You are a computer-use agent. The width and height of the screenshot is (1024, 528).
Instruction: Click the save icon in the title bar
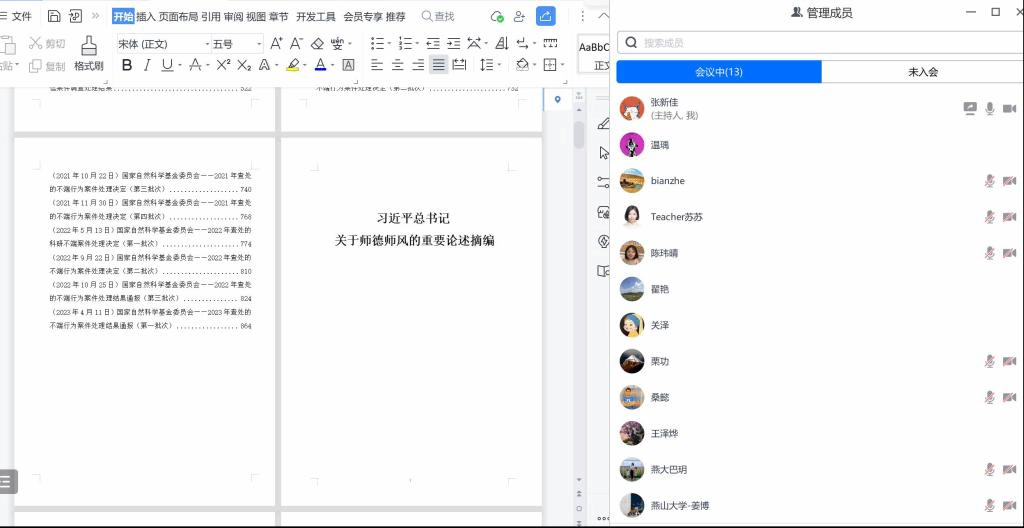click(54, 16)
